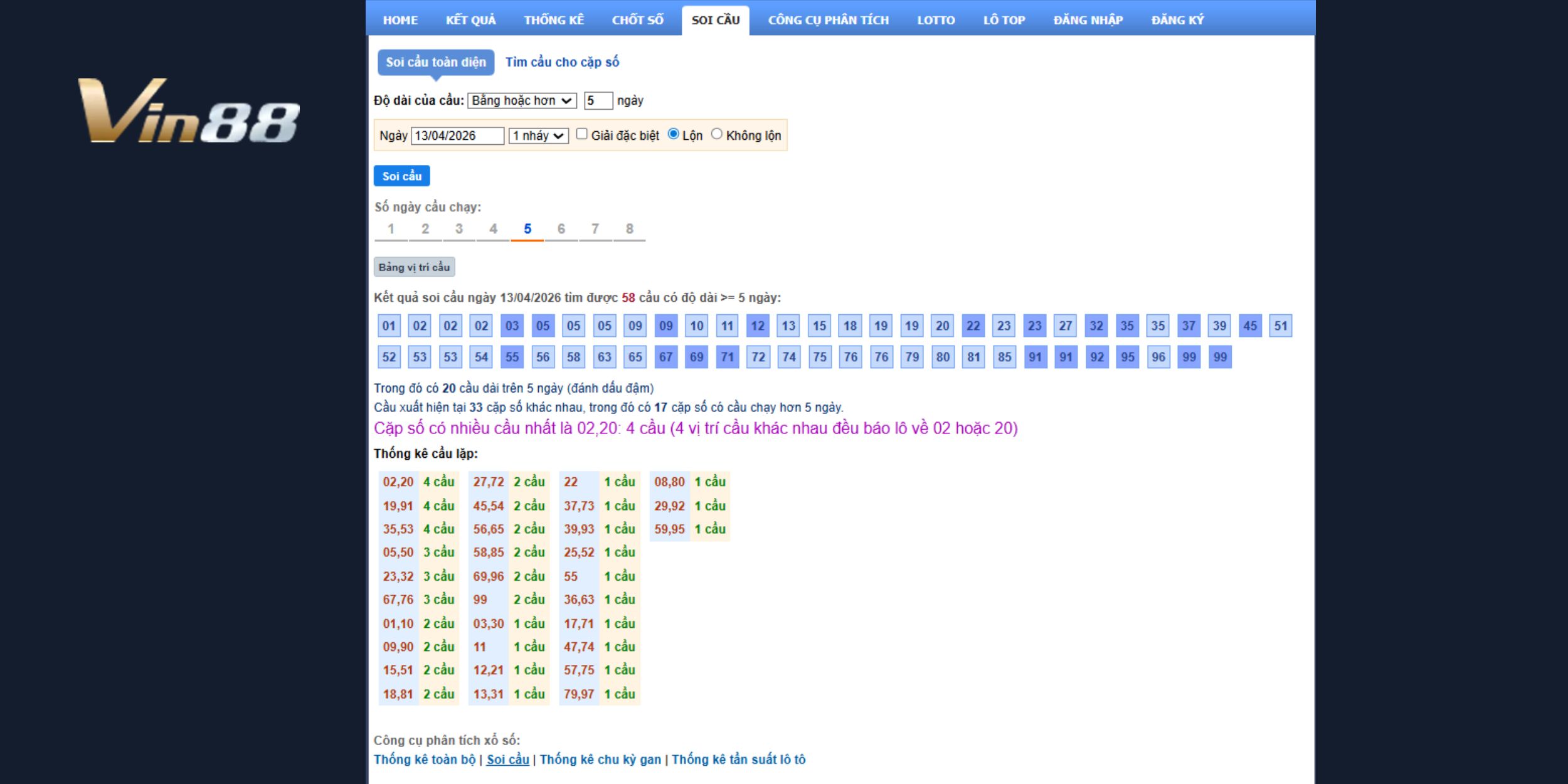Switch to SOI CẦU tab
This screenshot has height=784, width=1568.
coord(715,20)
